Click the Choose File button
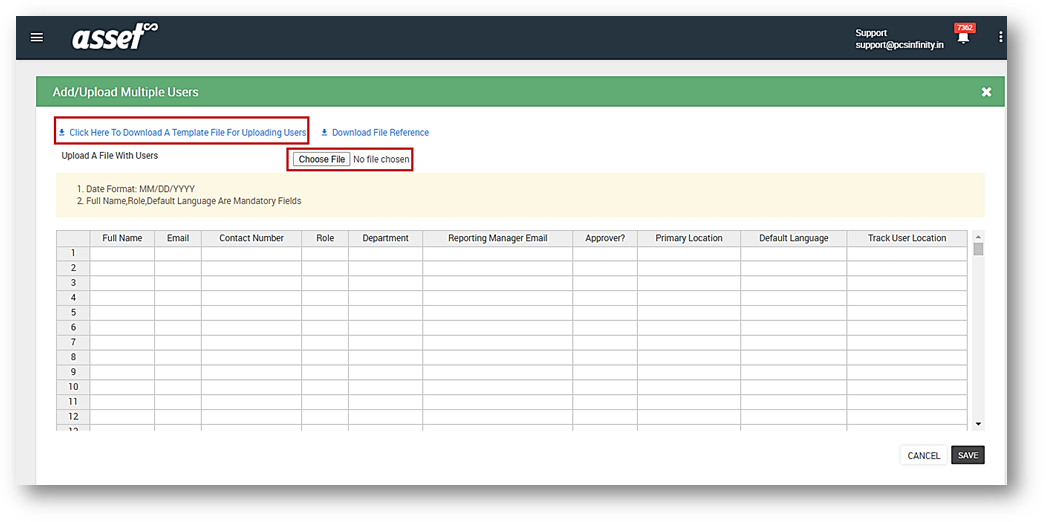This screenshot has width=1046, height=522. coord(322,159)
